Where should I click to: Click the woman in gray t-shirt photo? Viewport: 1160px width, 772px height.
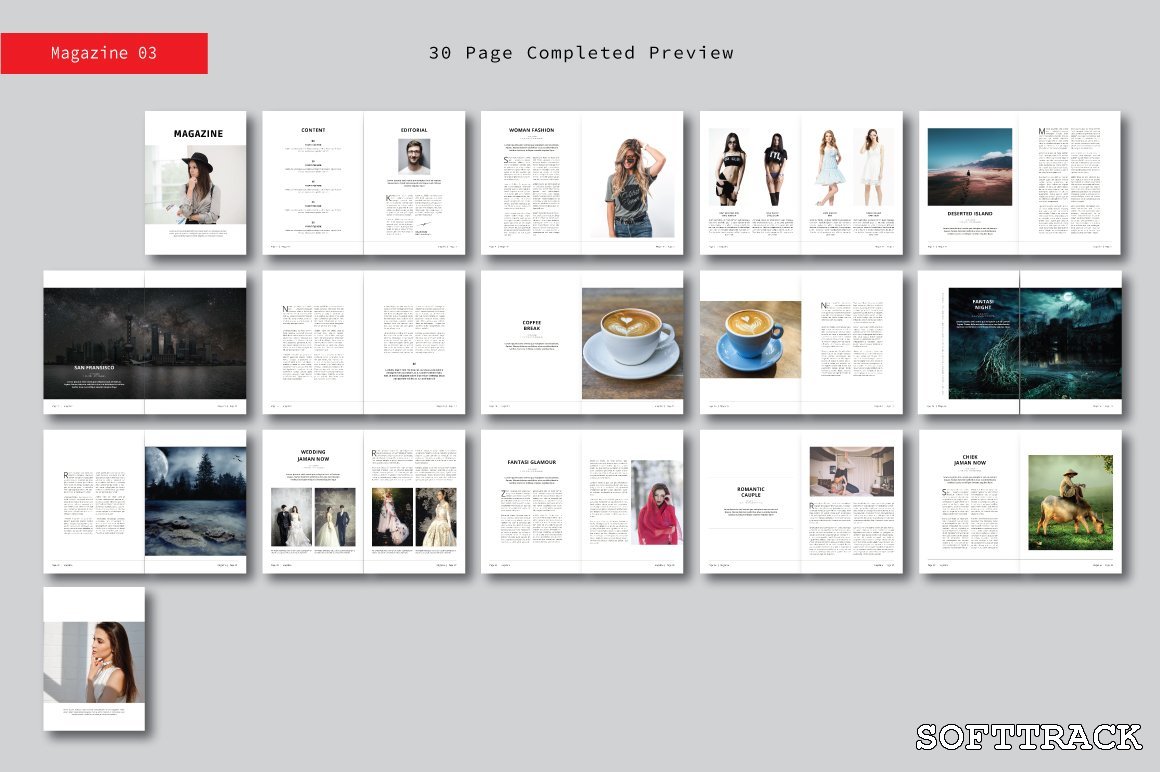click(632, 187)
